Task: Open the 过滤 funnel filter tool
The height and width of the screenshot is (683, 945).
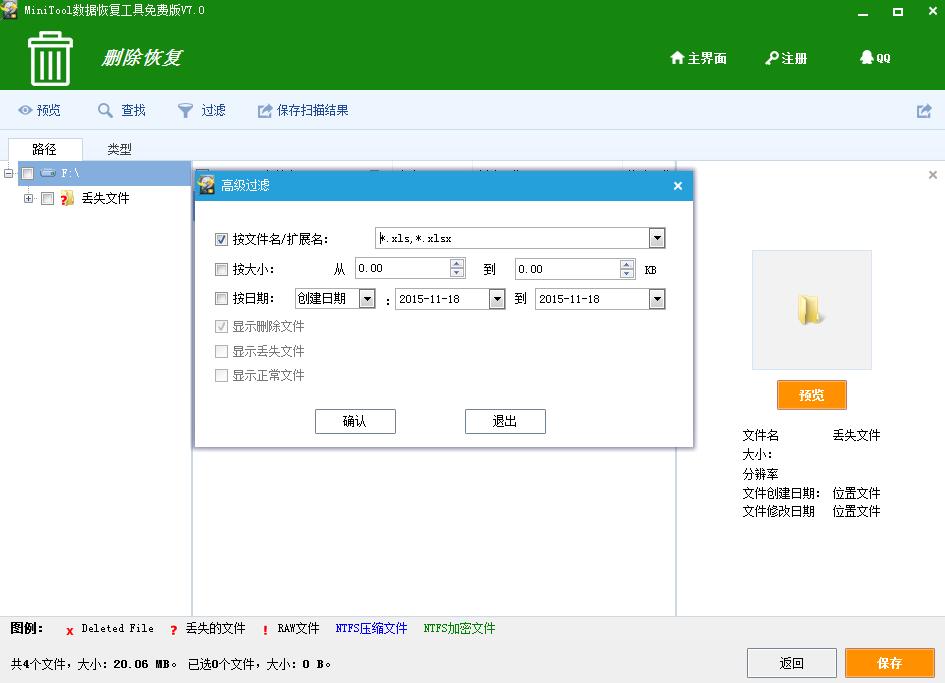Action: (x=202, y=110)
